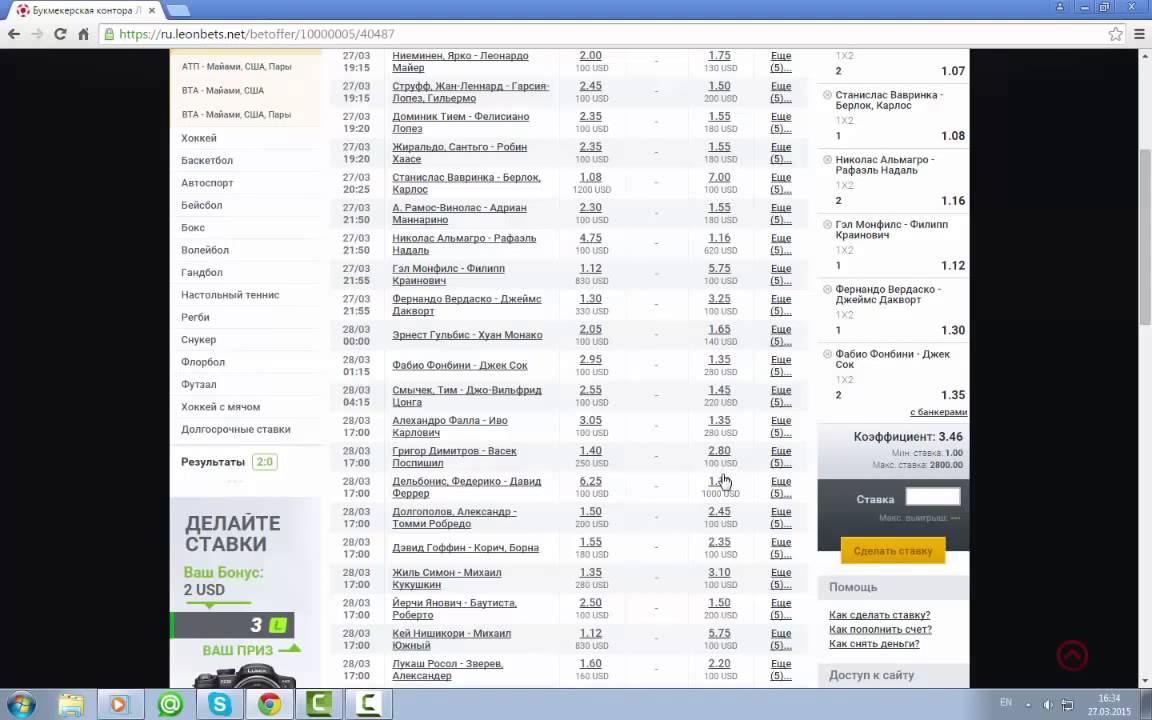Image resolution: width=1152 pixels, height=720 pixels.
Task: Open the browser Home icon
Action: pos(83,34)
